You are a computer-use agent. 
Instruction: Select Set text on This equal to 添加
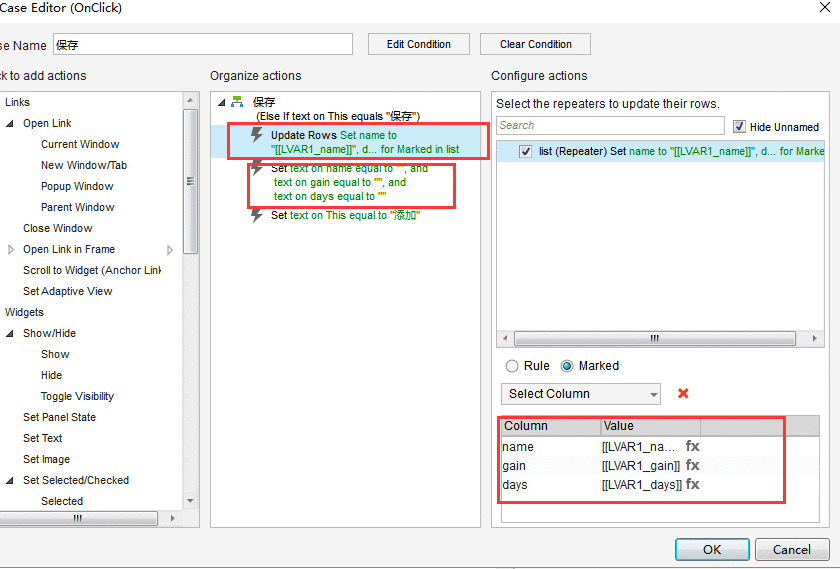pos(345,215)
